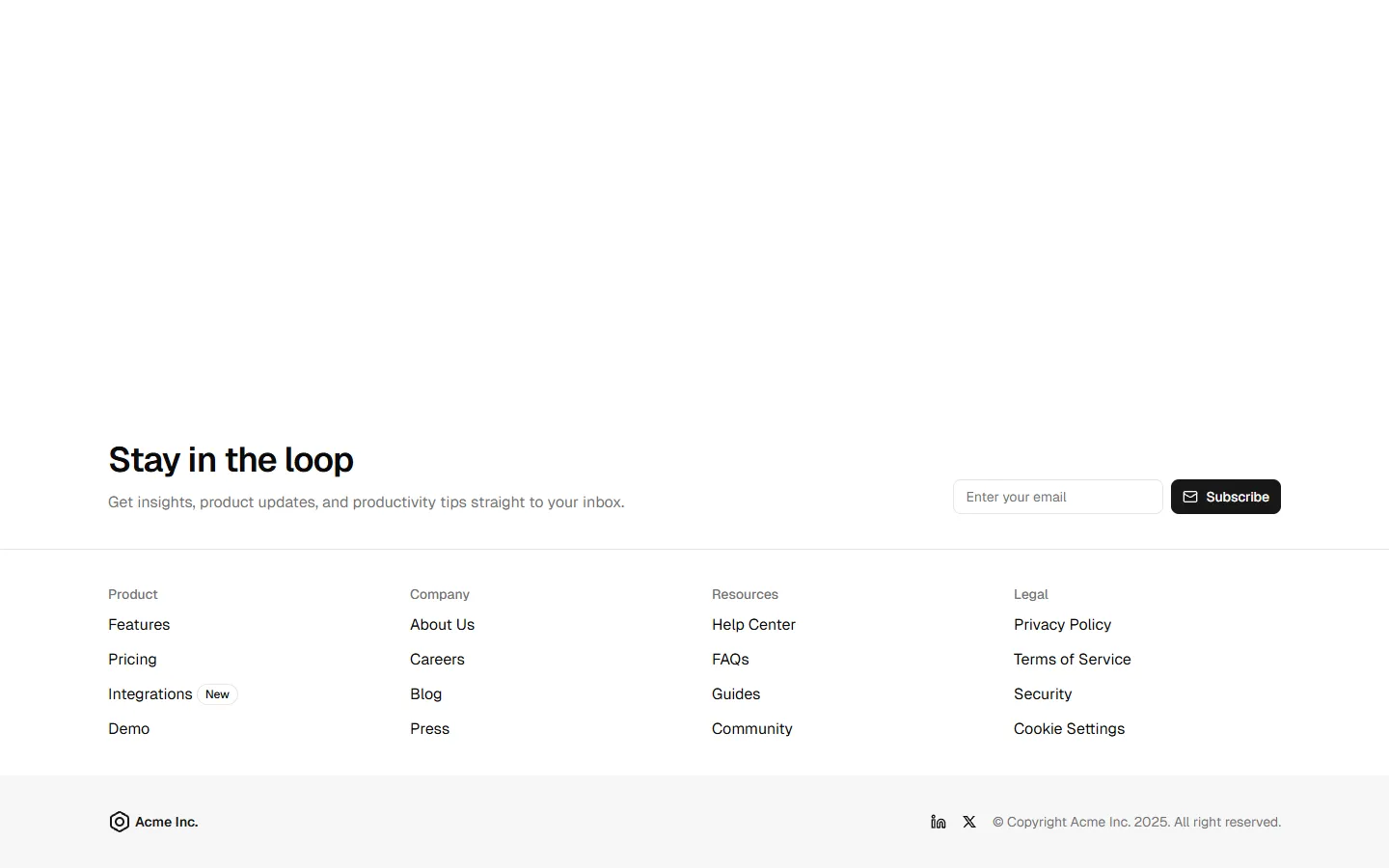Image resolution: width=1389 pixels, height=868 pixels.
Task: Open the Features page
Action: point(139,624)
